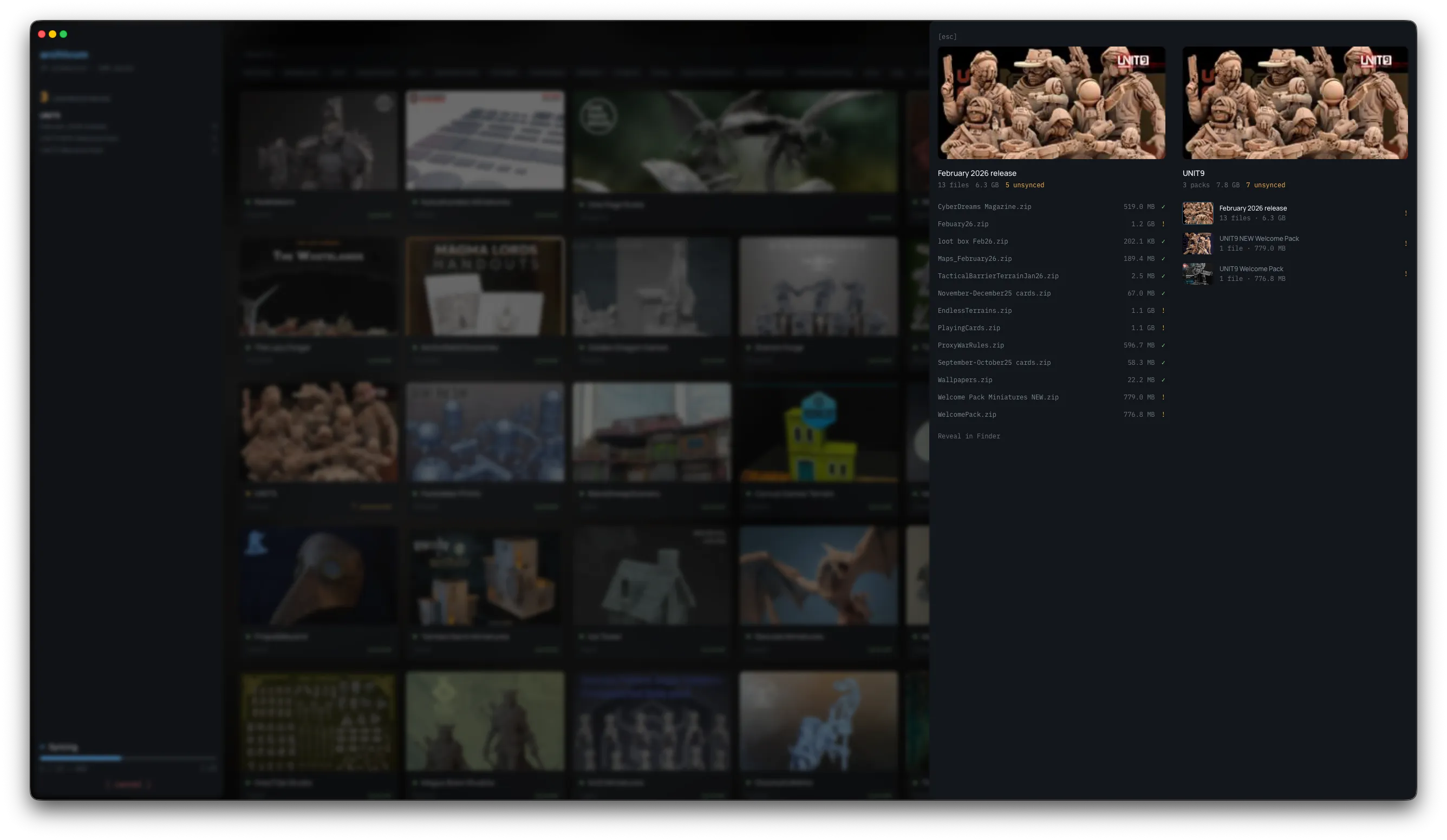Click the synced checkmark next to Wallpapers.zip

click(x=1164, y=379)
